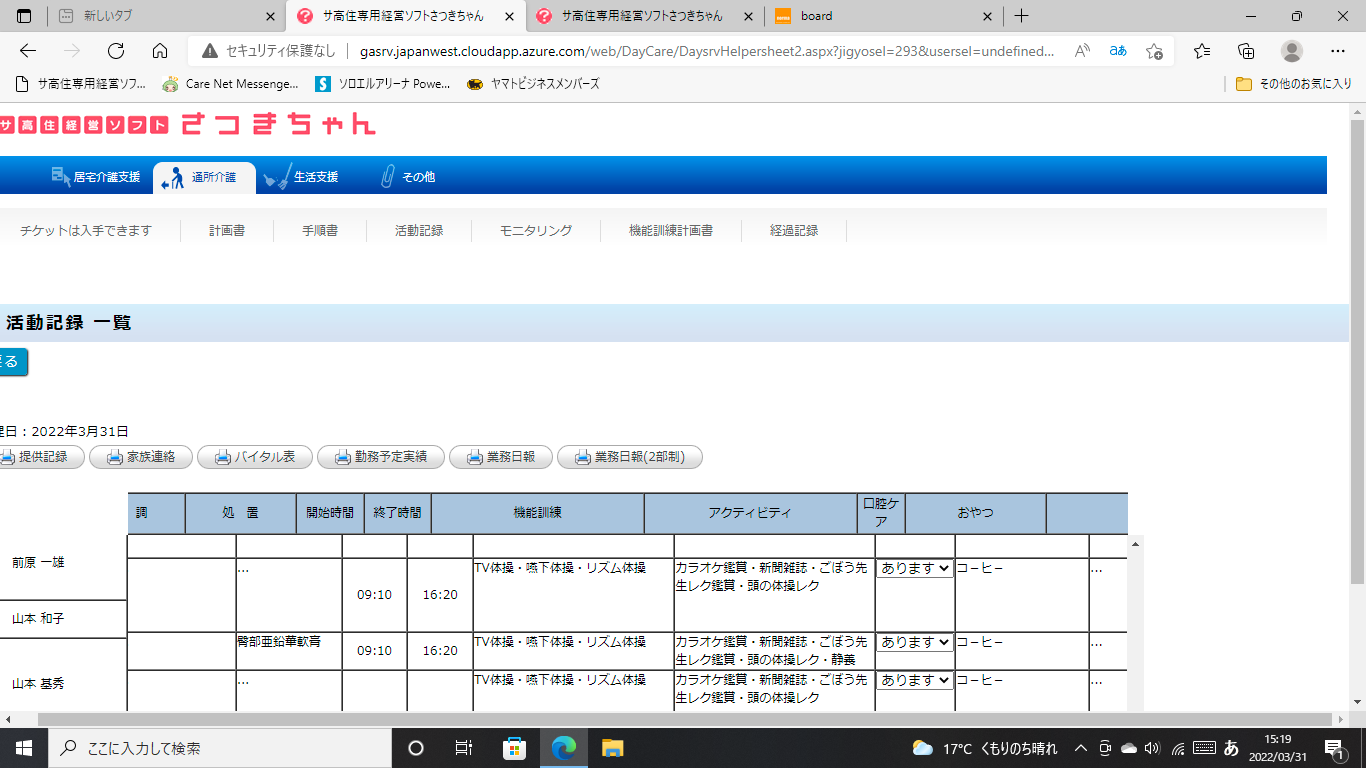Print the 業務日報(2部制) report
1366x768 pixels.
(629, 457)
